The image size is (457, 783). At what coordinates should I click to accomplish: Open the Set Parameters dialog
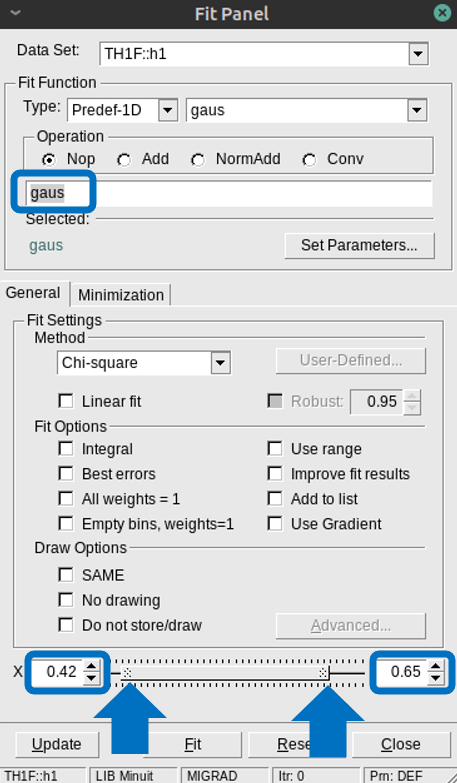point(359,245)
